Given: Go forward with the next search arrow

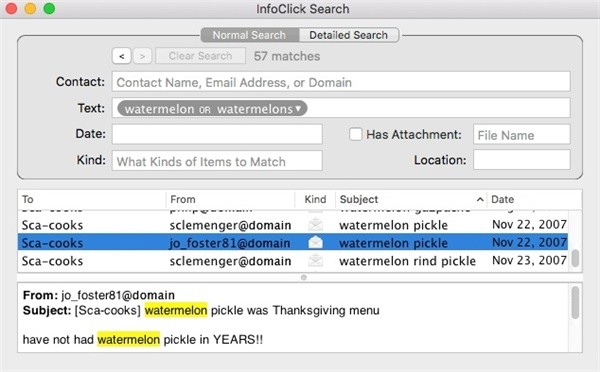Looking at the screenshot, I should (142, 56).
